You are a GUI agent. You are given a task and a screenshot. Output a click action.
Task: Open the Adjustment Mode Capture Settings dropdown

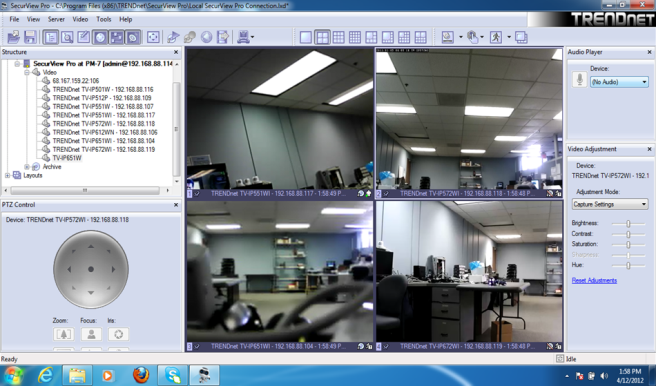[x=610, y=204]
